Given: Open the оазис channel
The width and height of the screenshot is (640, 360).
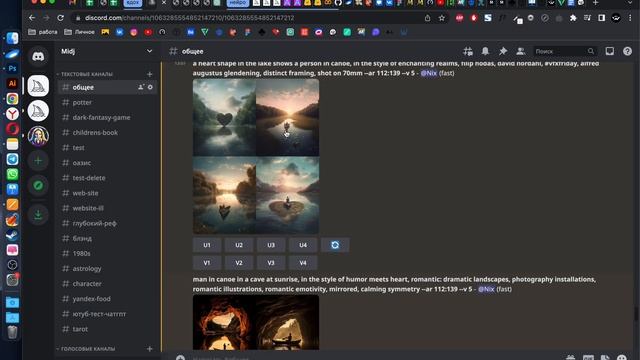Looking at the screenshot, I should coord(108,163).
